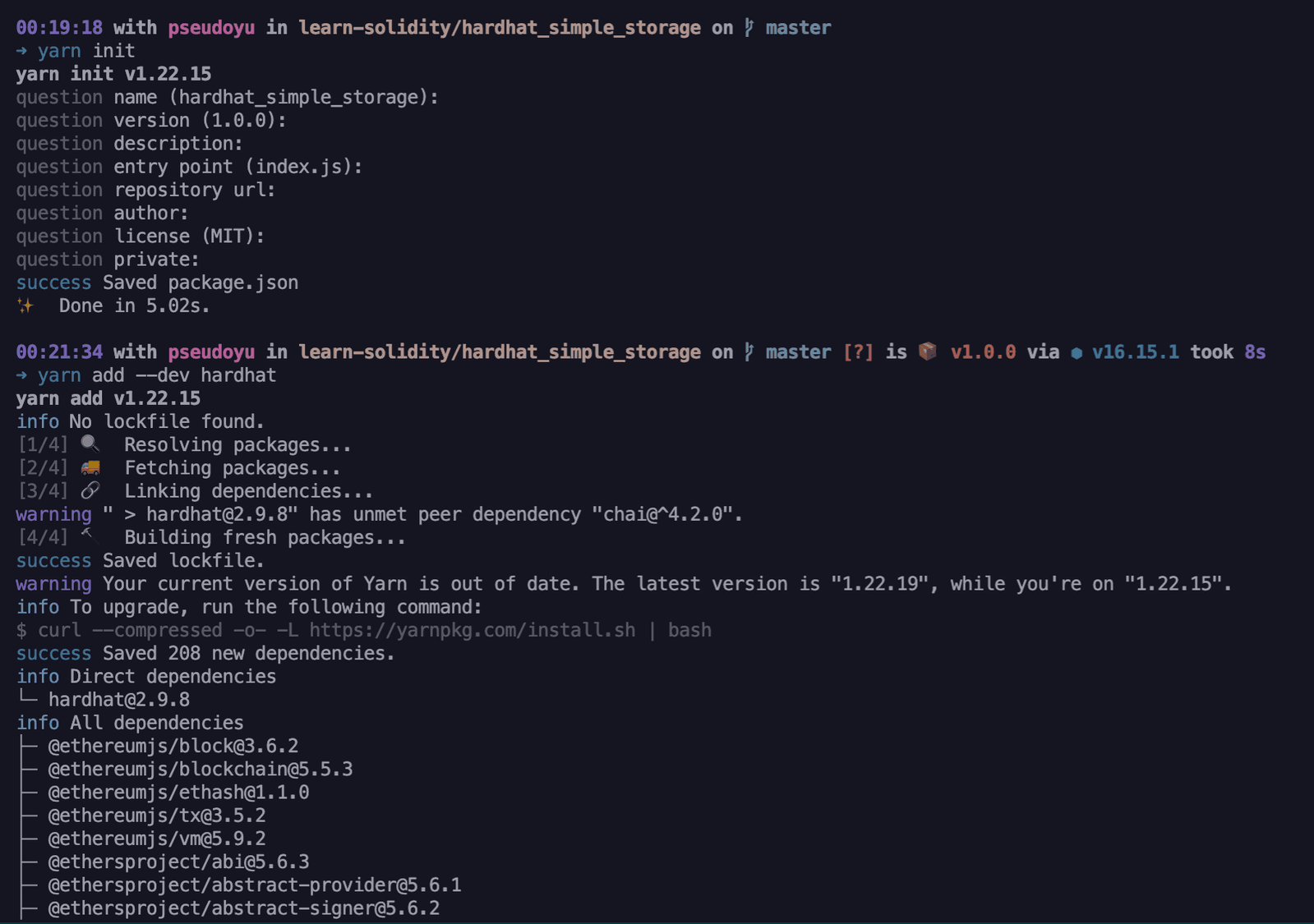Click the magnifying glass icon at Resolving packages

click(x=90, y=444)
